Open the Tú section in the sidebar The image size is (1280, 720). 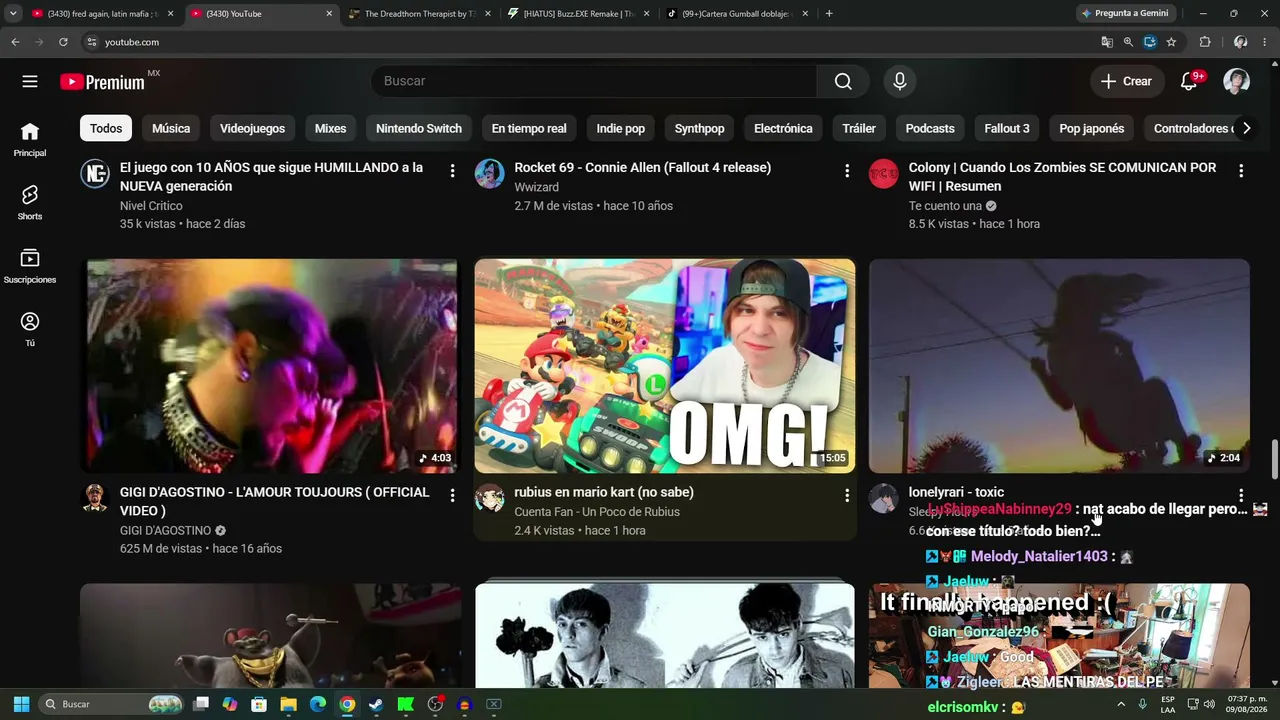(x=30, y=329)
